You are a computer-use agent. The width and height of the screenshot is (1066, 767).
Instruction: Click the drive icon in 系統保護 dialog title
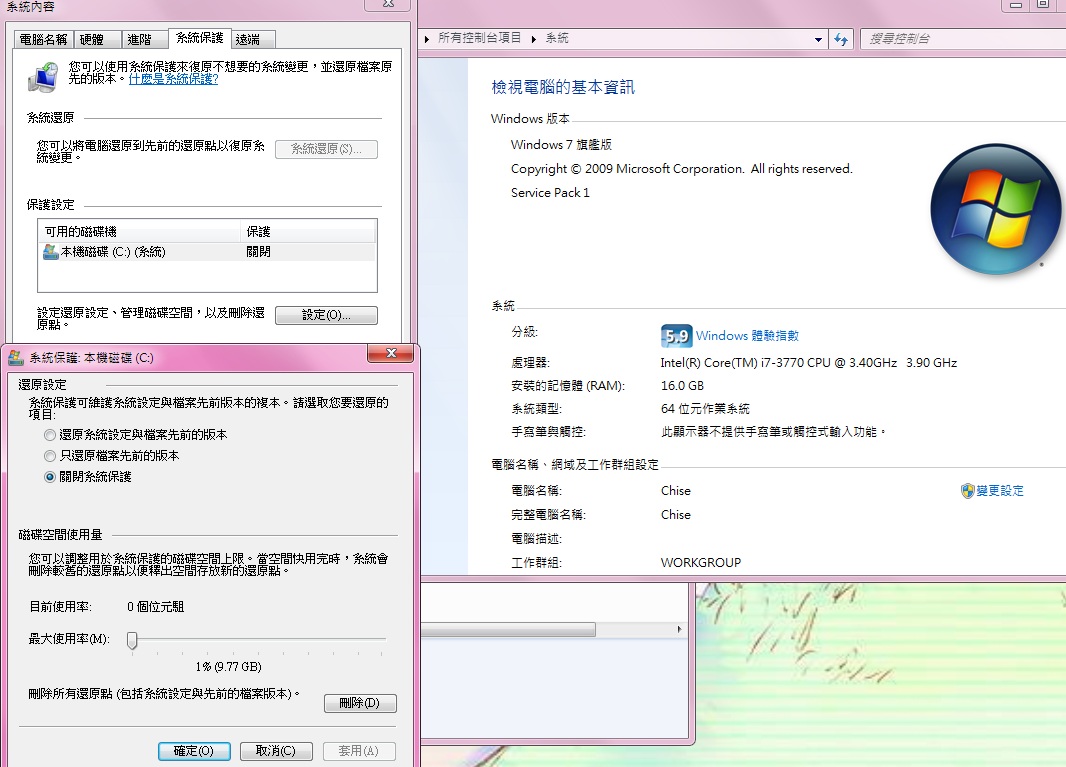pyautogui.click(x=16, y=358)
